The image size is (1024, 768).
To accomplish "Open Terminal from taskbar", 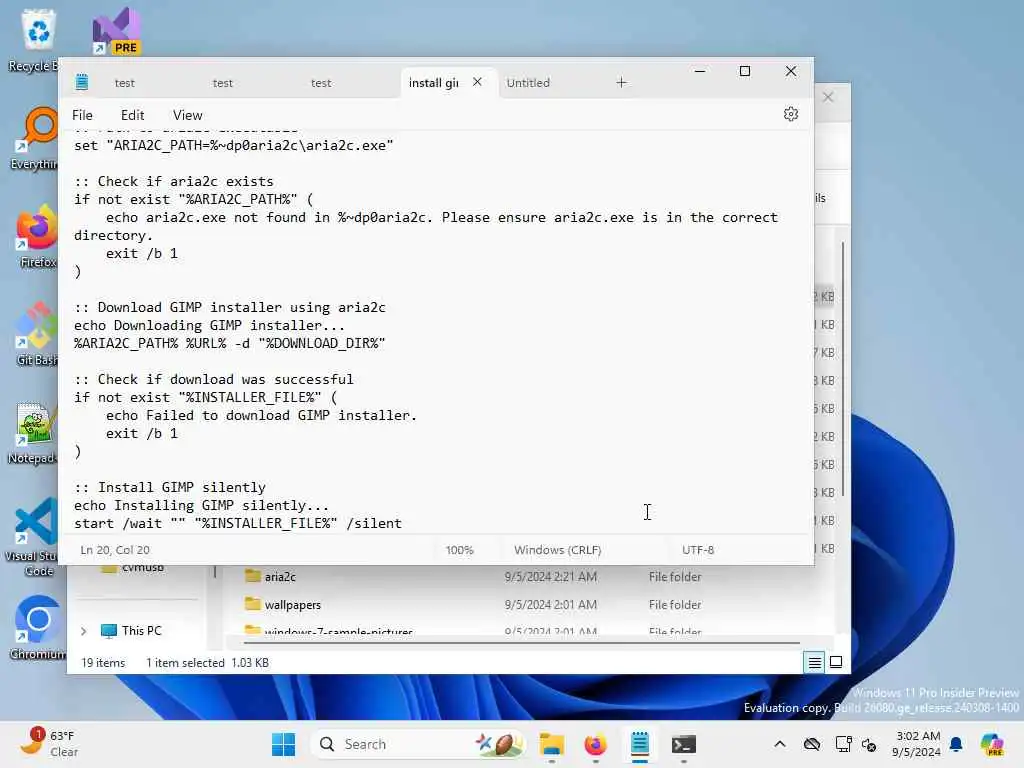I will point(684,744).
